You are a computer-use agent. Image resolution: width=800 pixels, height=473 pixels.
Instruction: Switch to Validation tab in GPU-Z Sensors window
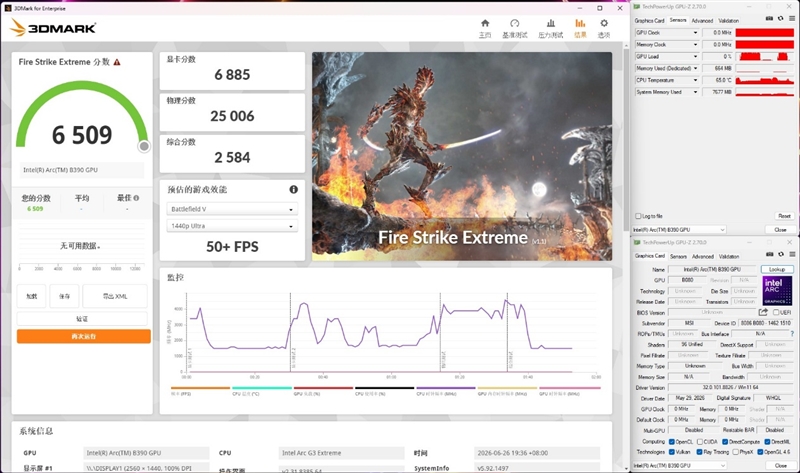(729, 20)
